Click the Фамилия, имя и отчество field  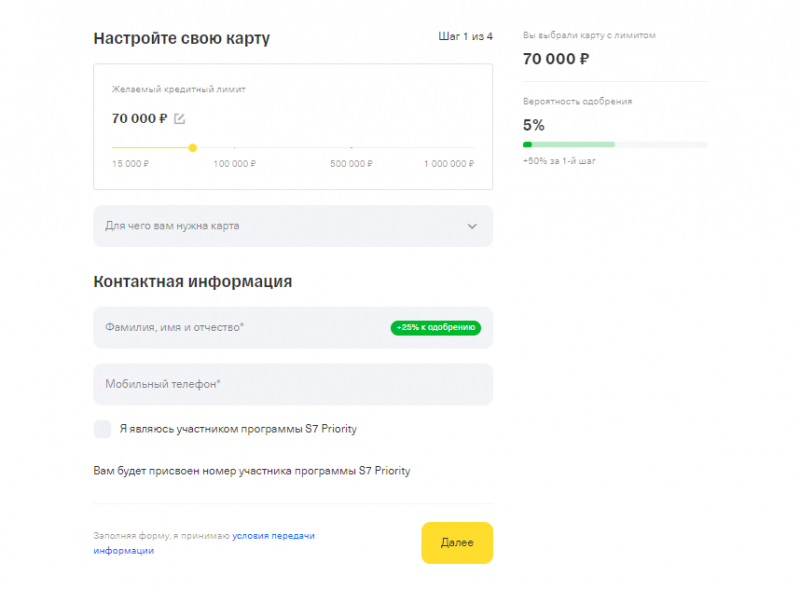click(250, 327)
